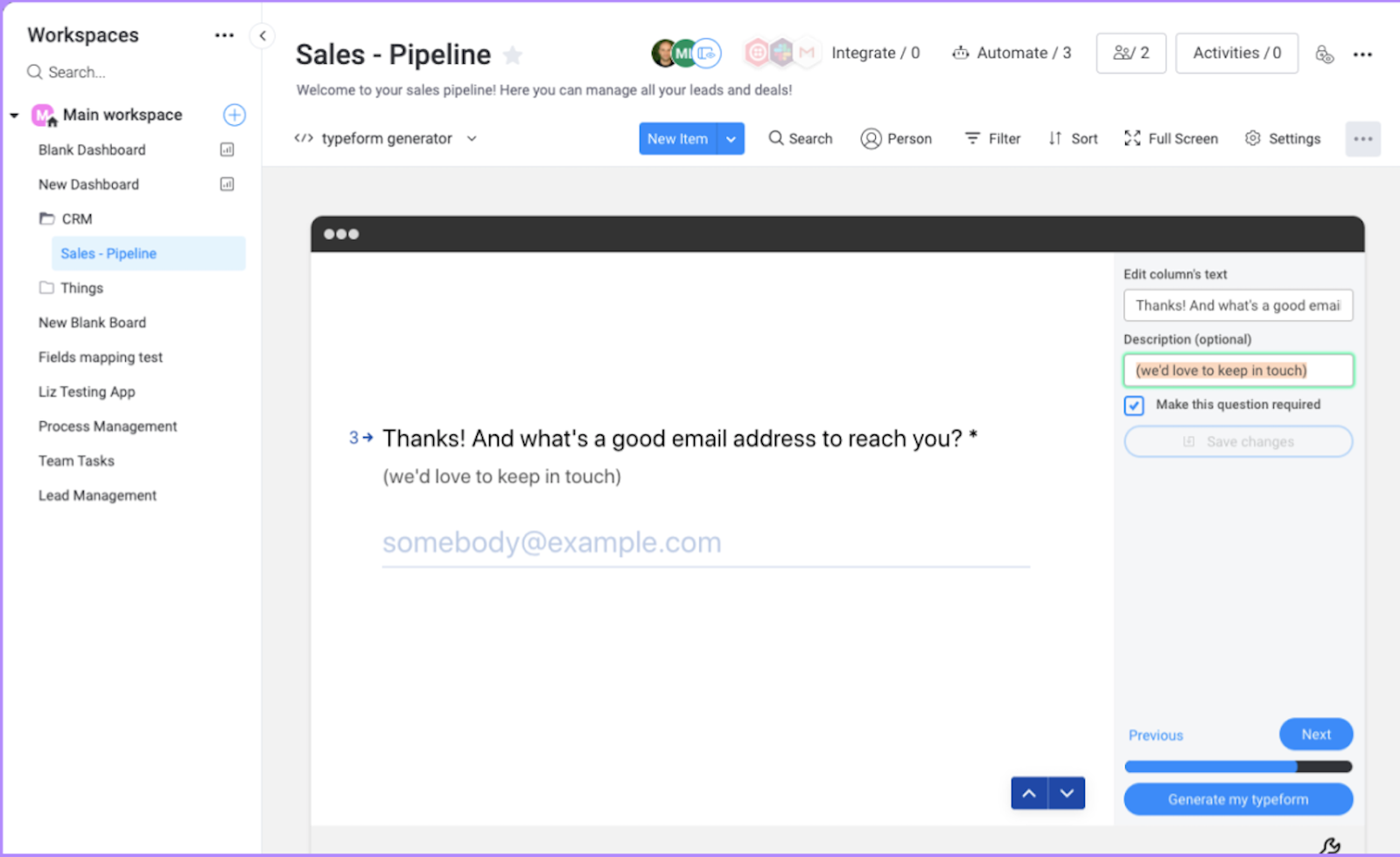Image resolution: width=1400 pixels, height=857 pixels.
Task: Collapse the Workspaces sidebar with arrow icon
Action: [262, 36]
